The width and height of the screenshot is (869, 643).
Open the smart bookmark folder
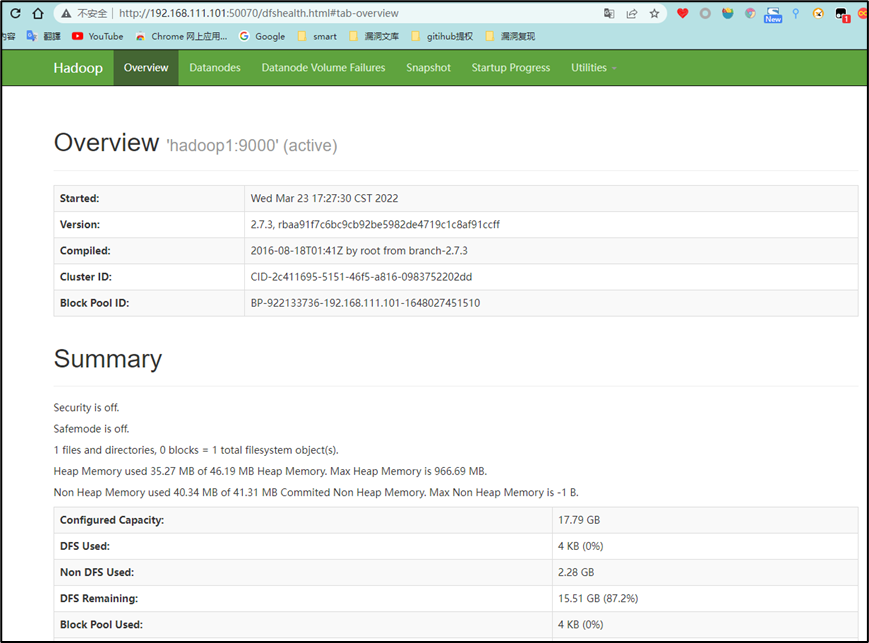coord(317,36)
